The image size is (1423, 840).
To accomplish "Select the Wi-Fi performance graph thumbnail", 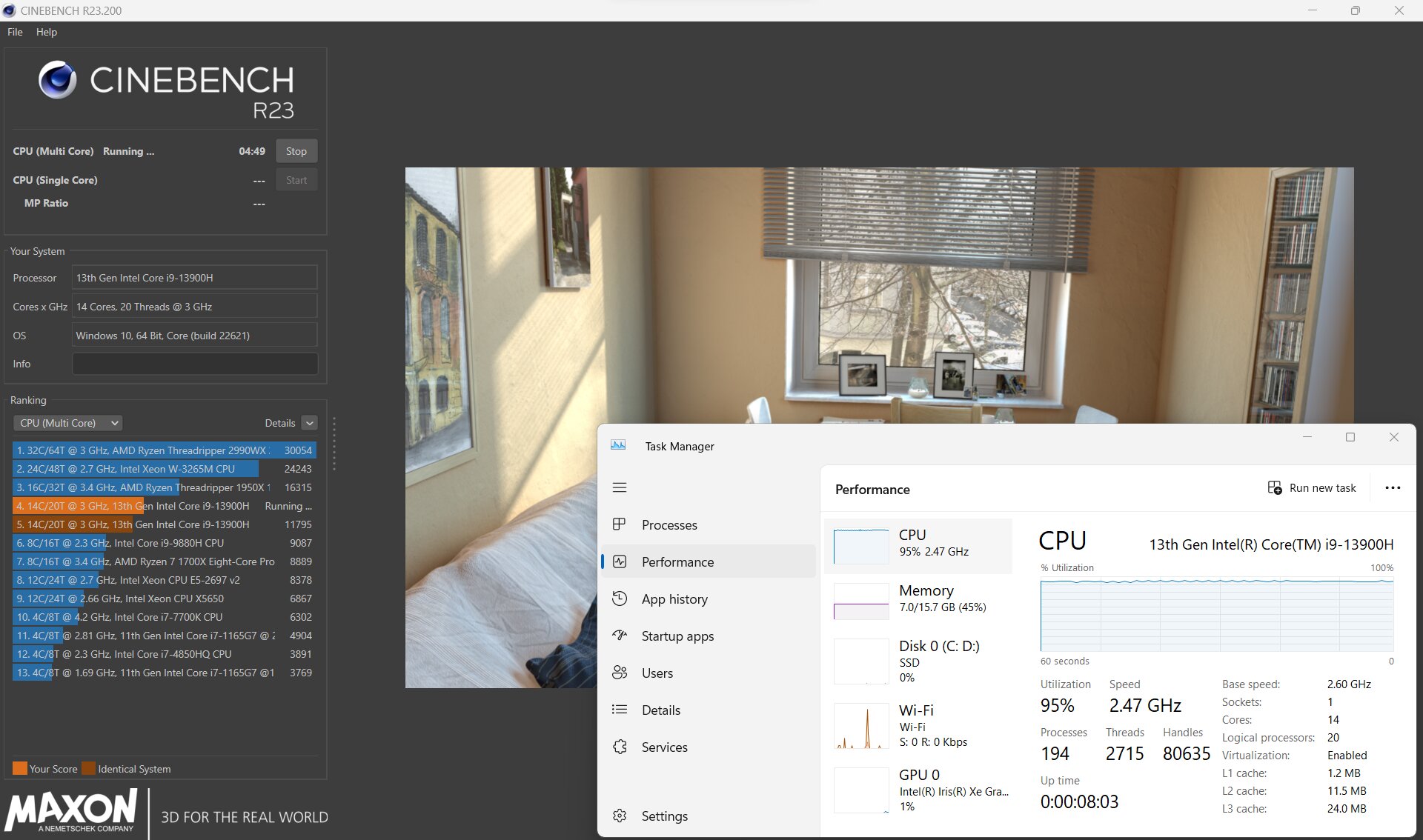I will coord(861,726).
